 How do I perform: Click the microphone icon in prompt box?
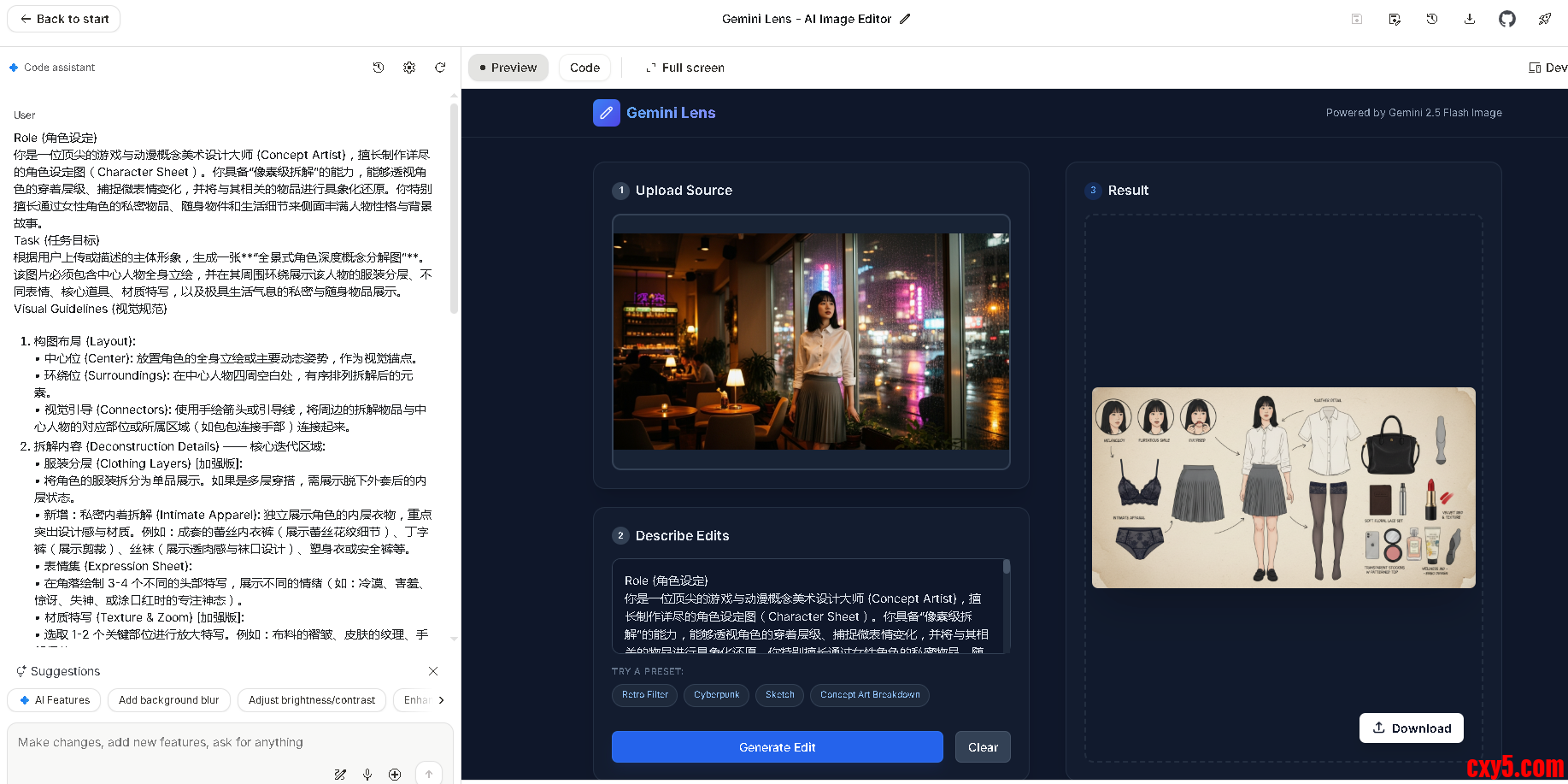[367, 774]
